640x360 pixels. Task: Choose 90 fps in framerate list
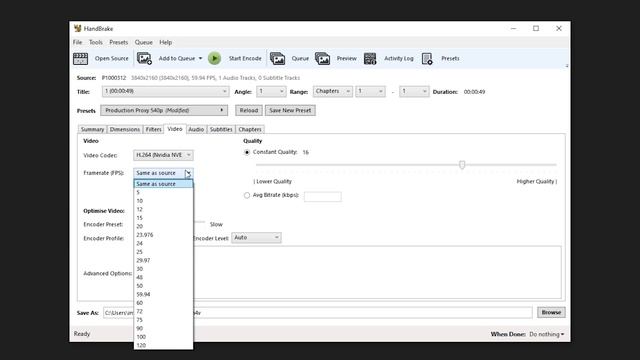coord(163,328)
